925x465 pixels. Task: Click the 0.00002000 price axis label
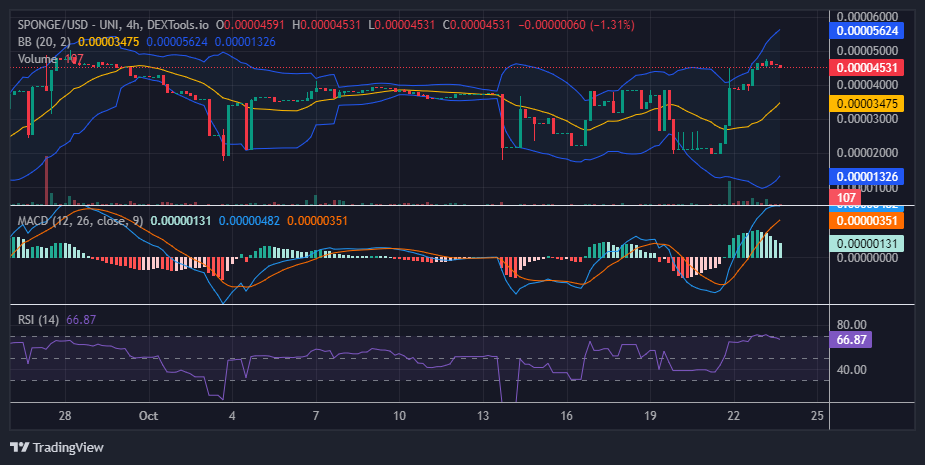867,153
